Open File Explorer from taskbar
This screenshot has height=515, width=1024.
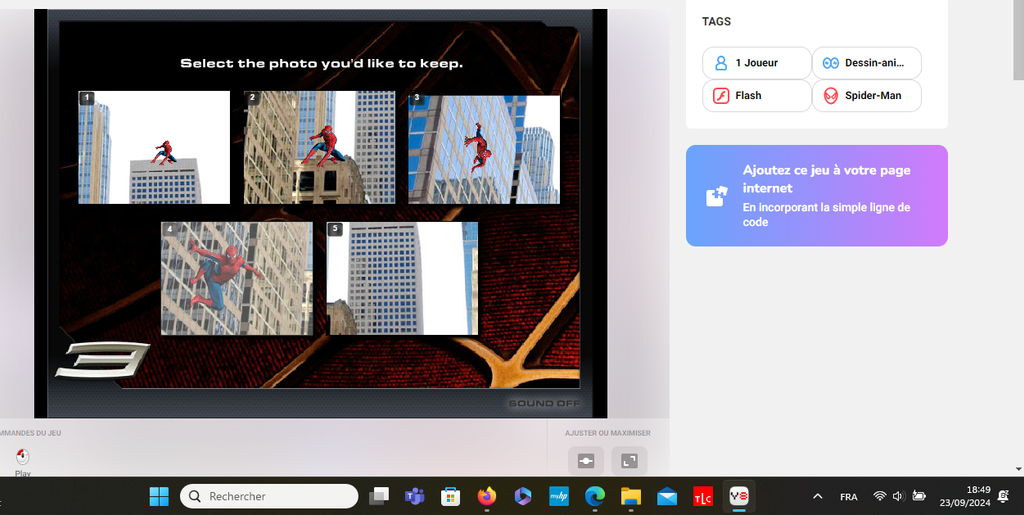click(630, 496)
